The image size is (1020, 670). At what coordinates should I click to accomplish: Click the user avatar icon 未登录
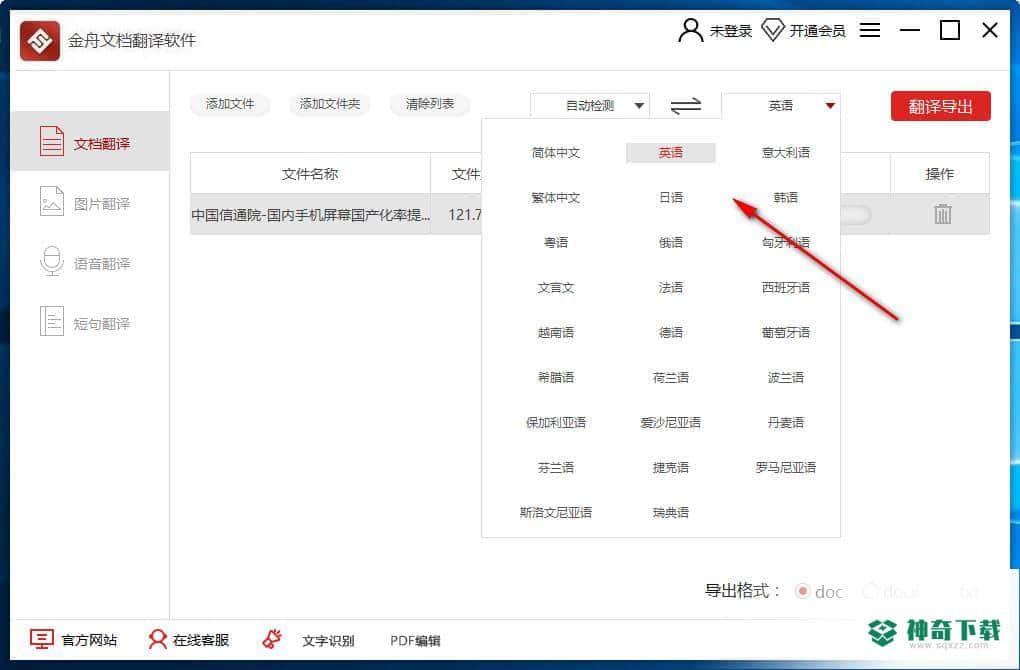[690, 30]
